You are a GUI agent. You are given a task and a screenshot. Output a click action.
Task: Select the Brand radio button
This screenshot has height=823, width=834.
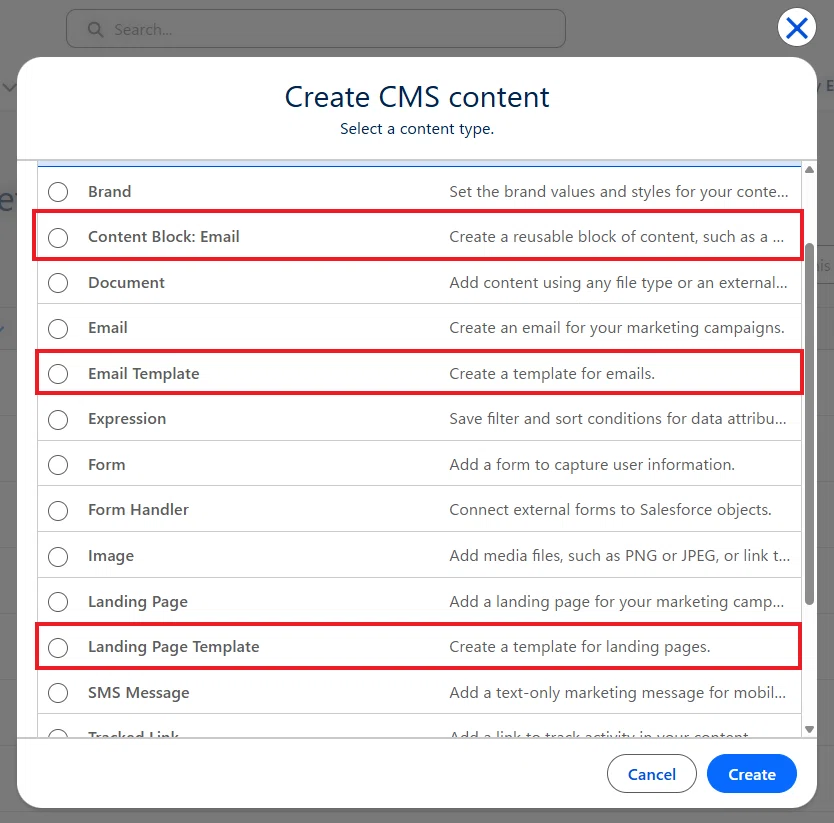coord(58,192)
